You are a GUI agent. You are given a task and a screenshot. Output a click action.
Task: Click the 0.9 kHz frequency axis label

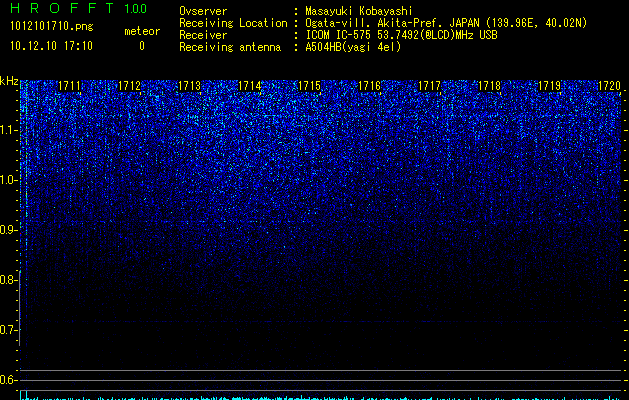point(9,230)
